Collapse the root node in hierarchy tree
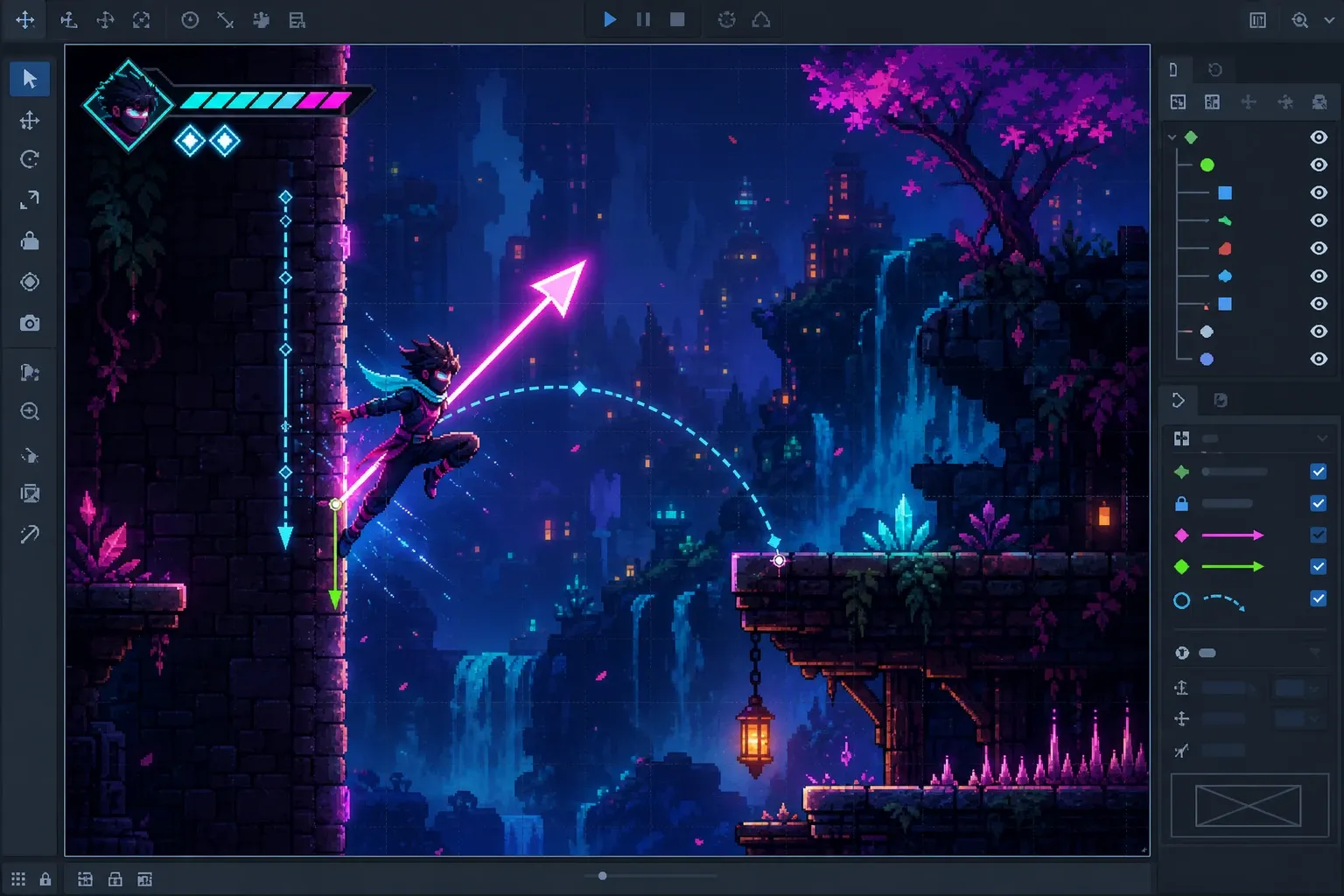This screenshot has width=1344, height=896. coord(1172,137)
